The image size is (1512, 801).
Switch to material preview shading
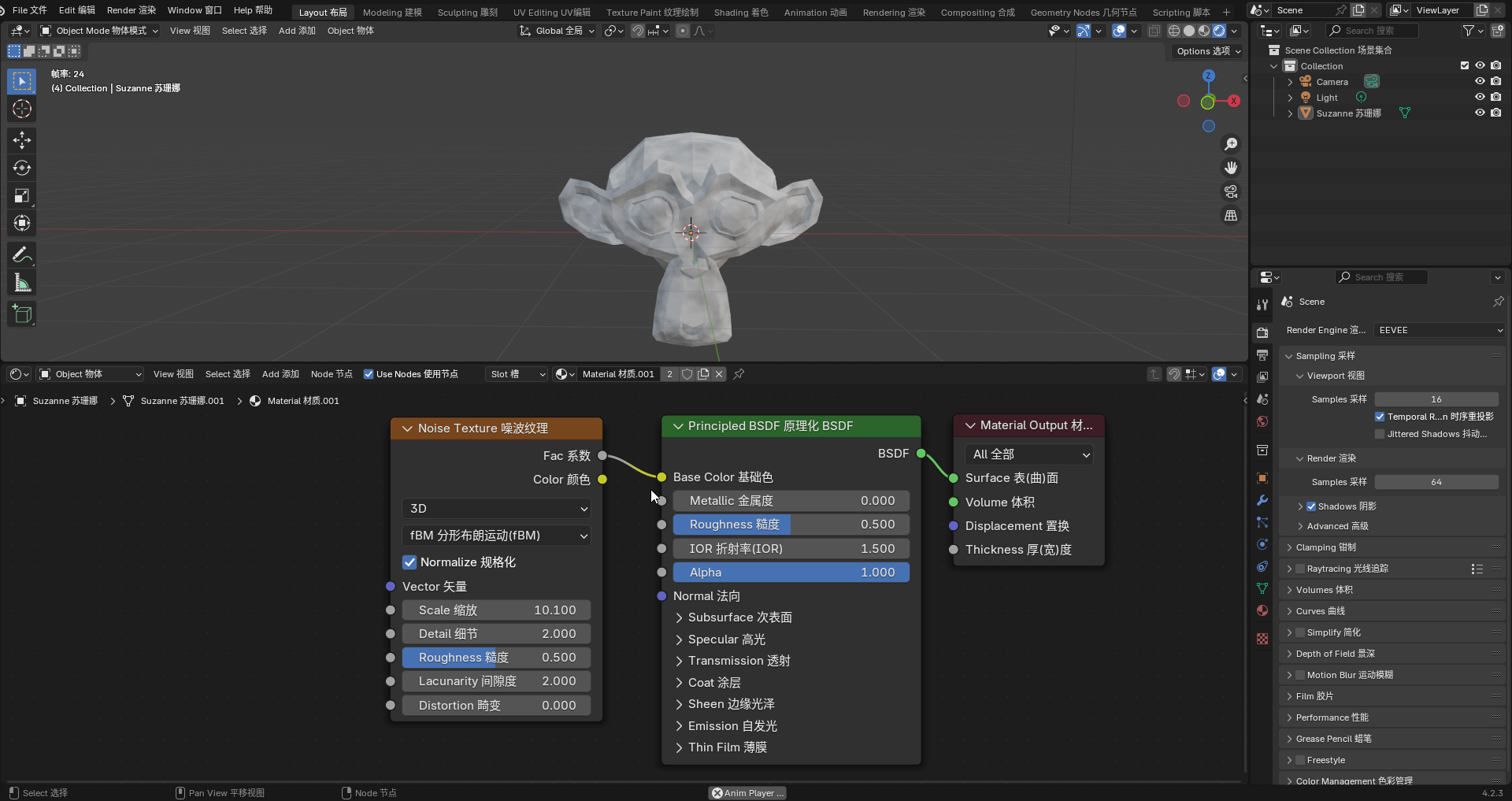1204,31
